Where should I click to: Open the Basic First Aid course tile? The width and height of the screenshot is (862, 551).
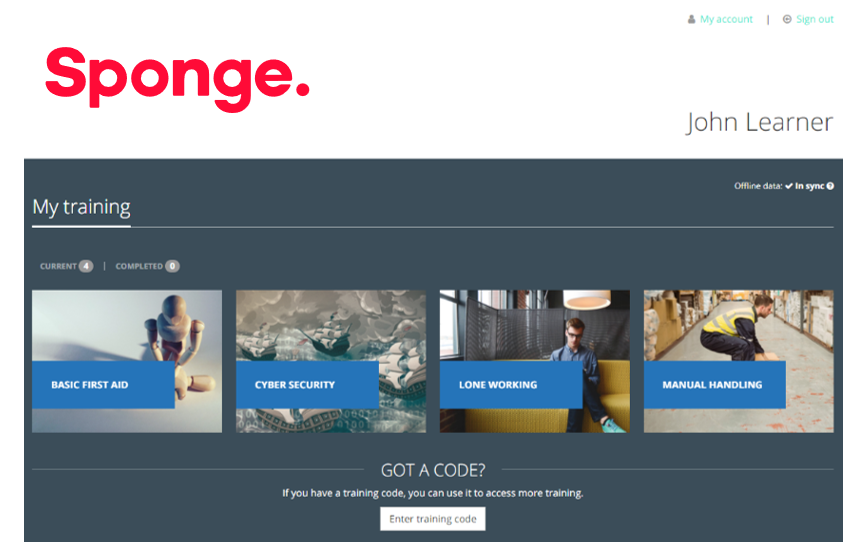(127, 361)
